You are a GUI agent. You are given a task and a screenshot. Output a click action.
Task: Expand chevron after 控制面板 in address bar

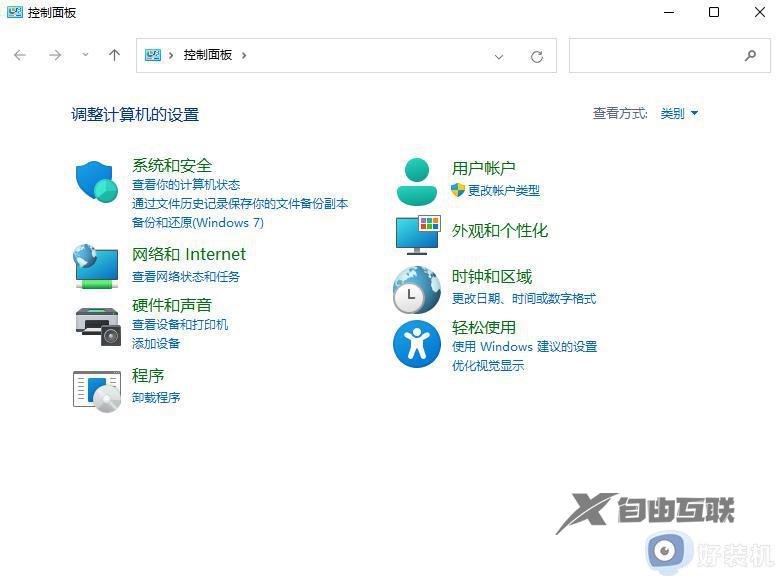244,55
